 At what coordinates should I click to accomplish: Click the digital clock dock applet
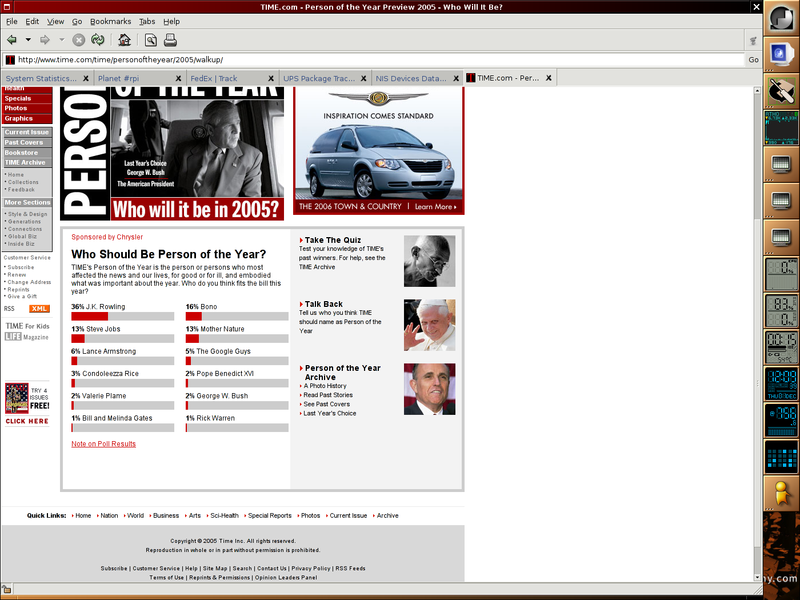pos(782,383)
